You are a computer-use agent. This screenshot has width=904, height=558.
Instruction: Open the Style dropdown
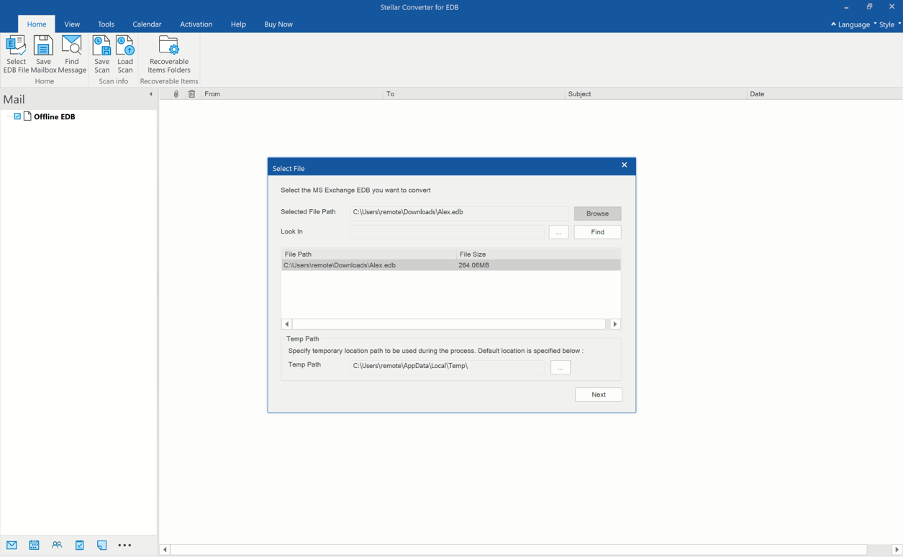tap(889, 24)
